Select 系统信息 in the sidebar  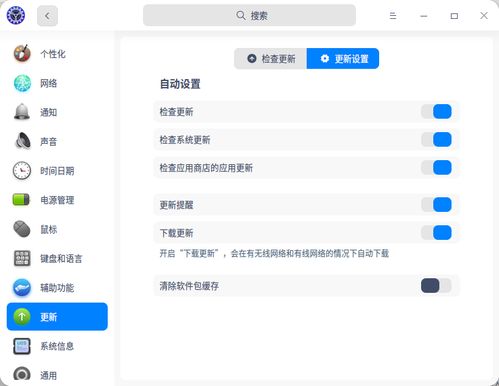(x=57, y=346)
